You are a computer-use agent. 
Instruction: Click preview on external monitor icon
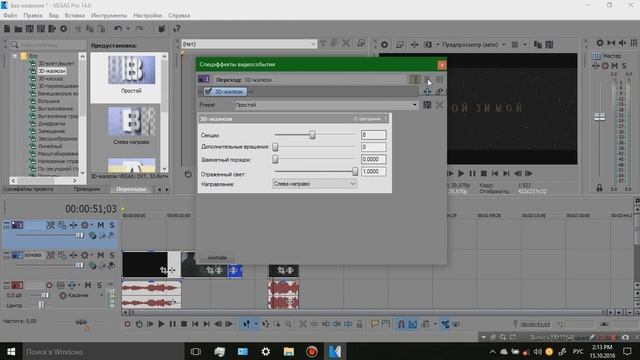point(400,44)
